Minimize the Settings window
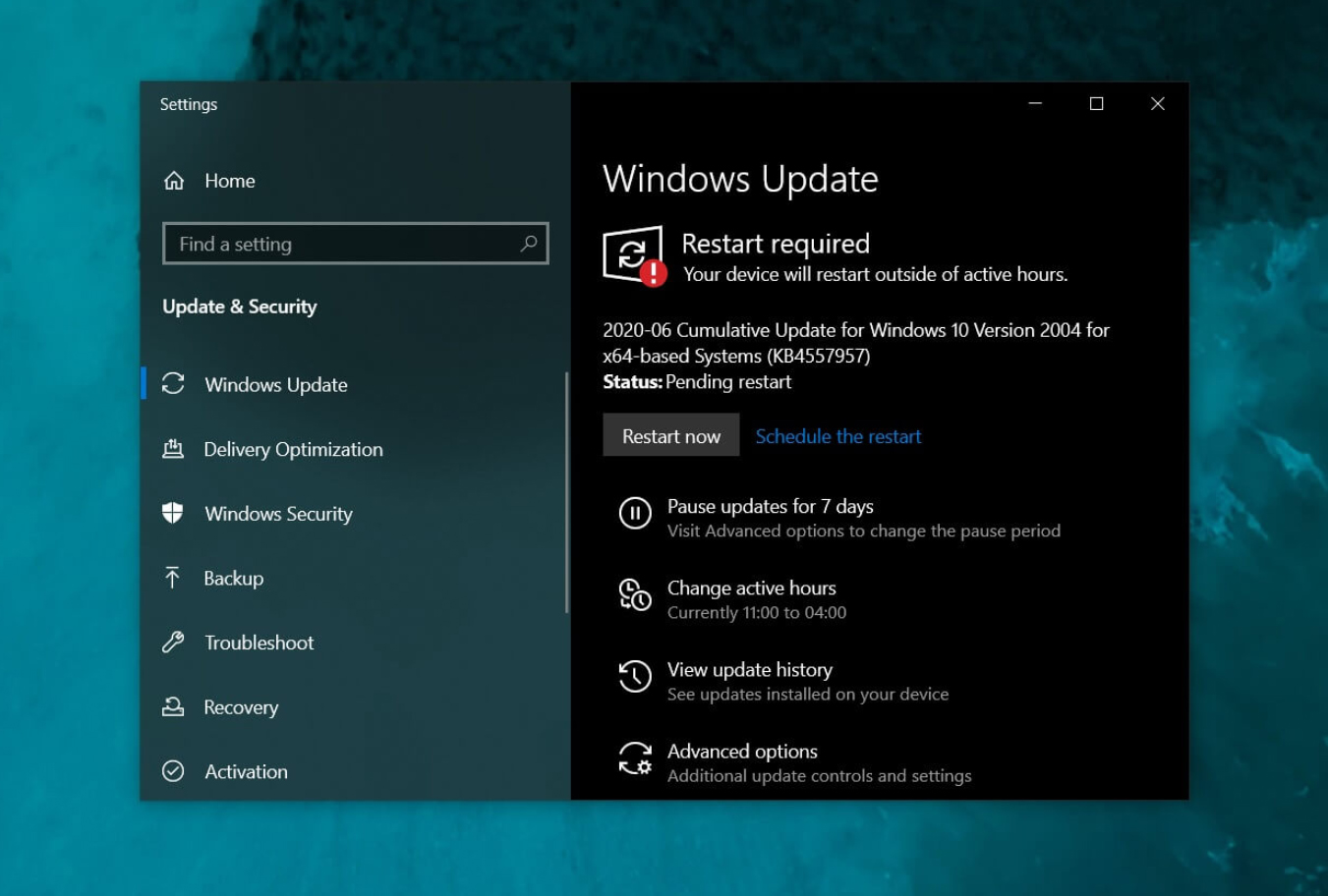 [1035, 103]
